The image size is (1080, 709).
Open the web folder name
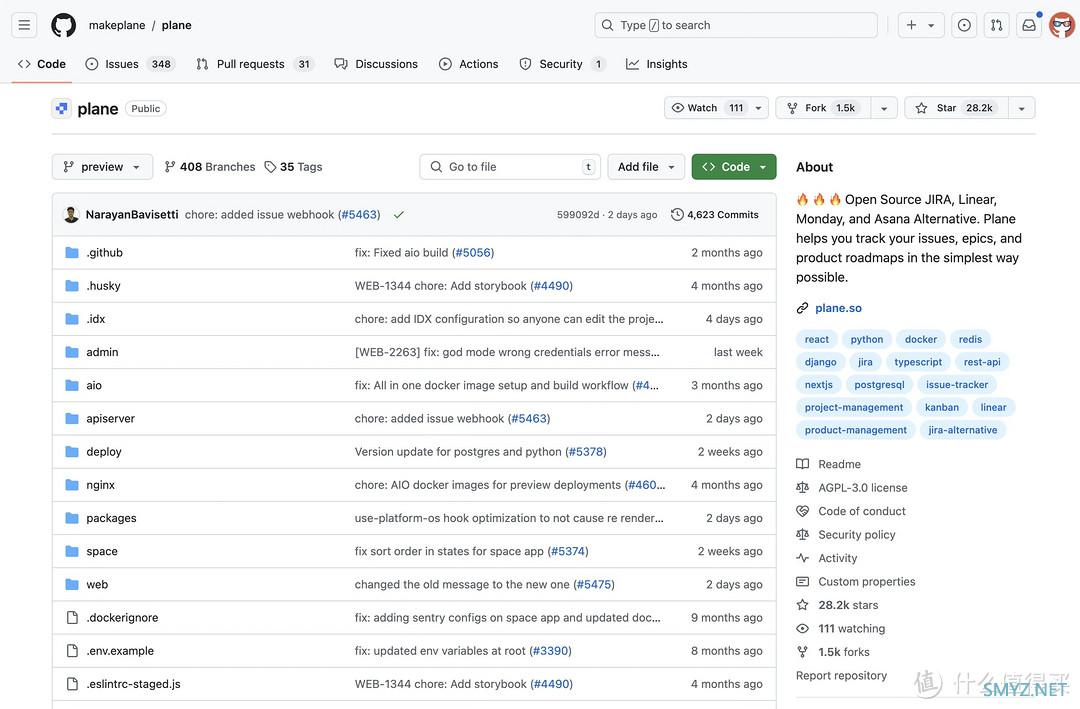click(x=97, y=584)
